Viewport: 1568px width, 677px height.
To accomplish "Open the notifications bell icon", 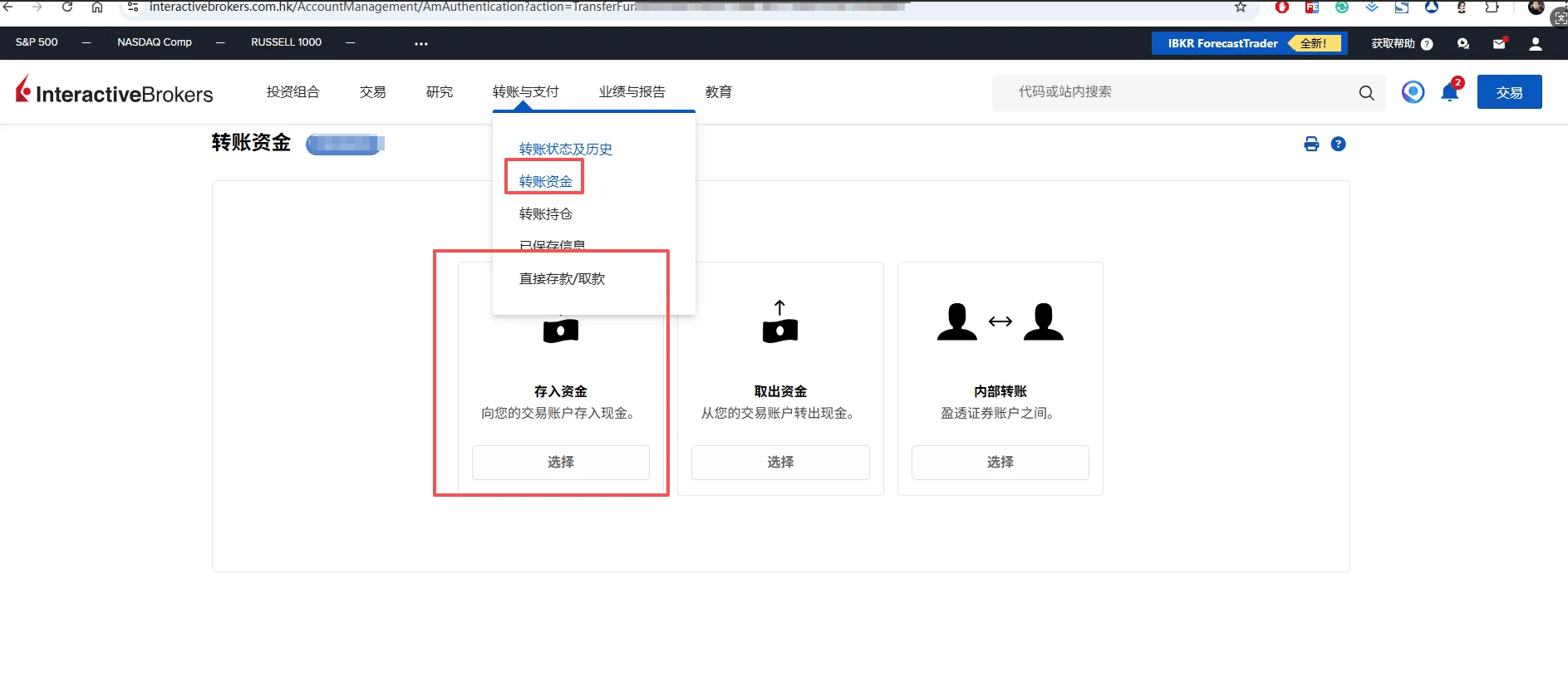I will (1450, 92).
